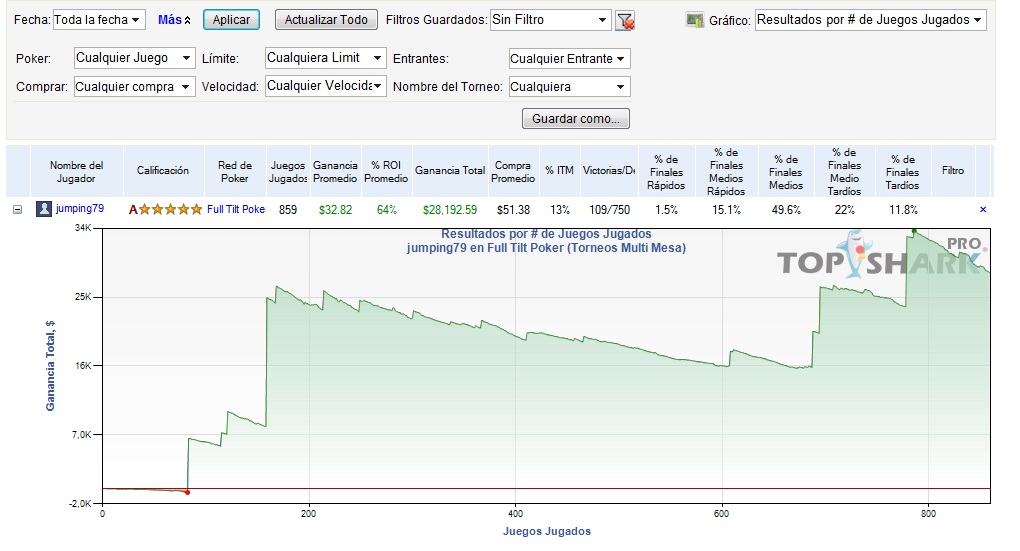
Task: Sort by % de Finales Rápidos header
Action: 666,172
